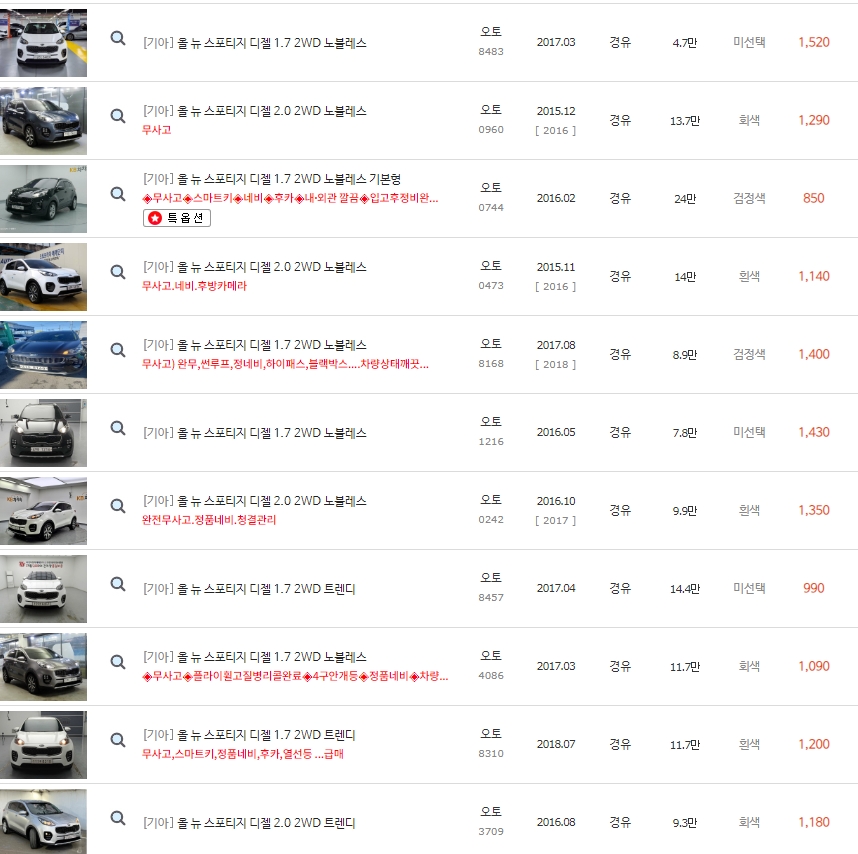Open white car photo of the 1,200 listing

(x=43, y=745)
